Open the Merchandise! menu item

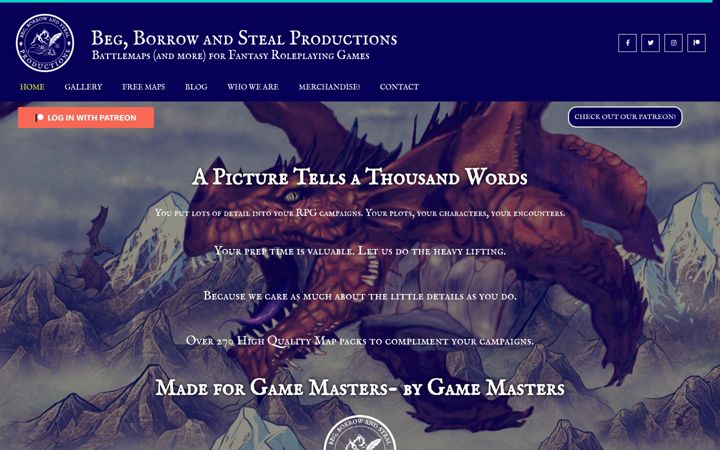329,87
